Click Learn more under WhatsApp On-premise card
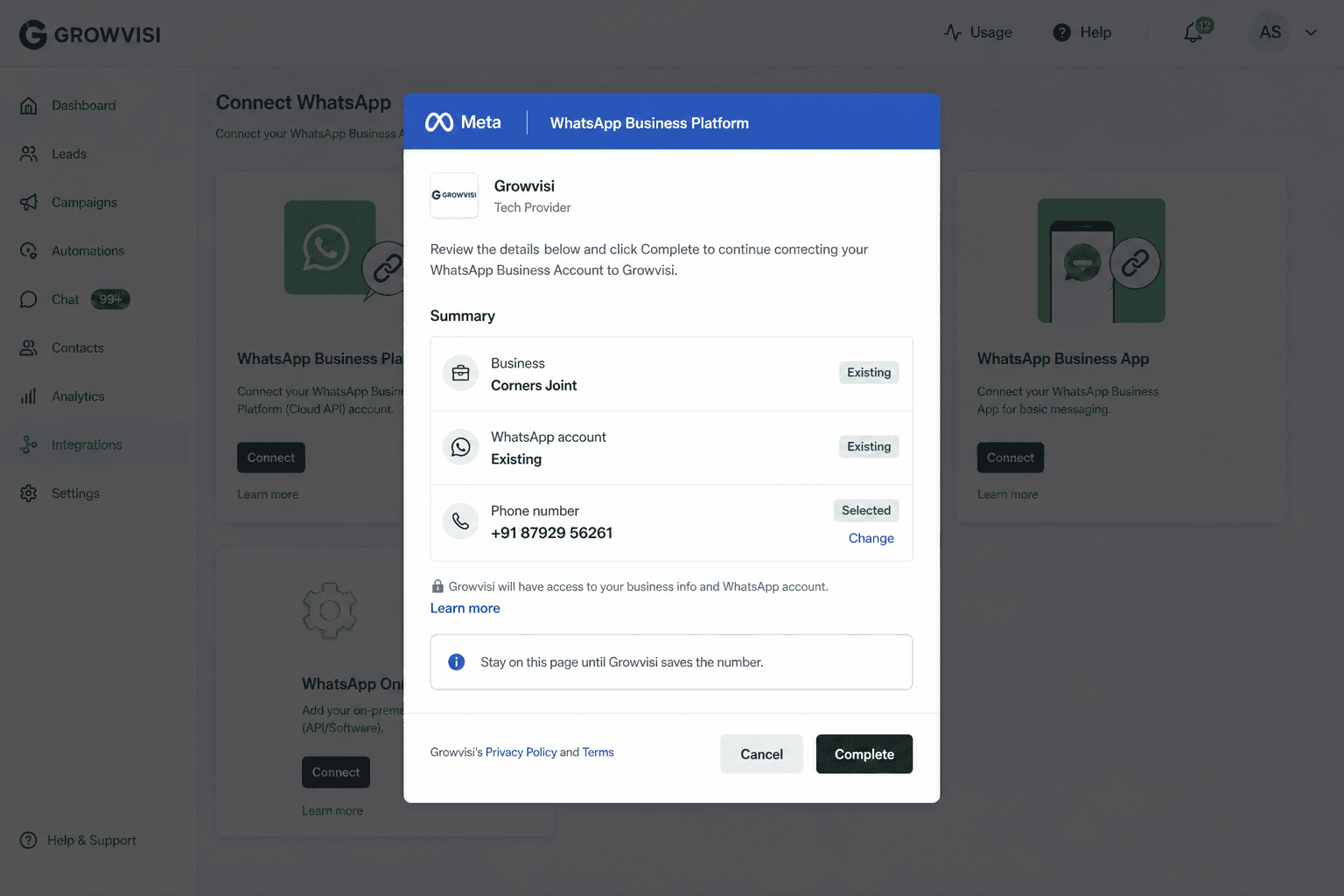The image size is (1344, 896). (x=332, y=811)
